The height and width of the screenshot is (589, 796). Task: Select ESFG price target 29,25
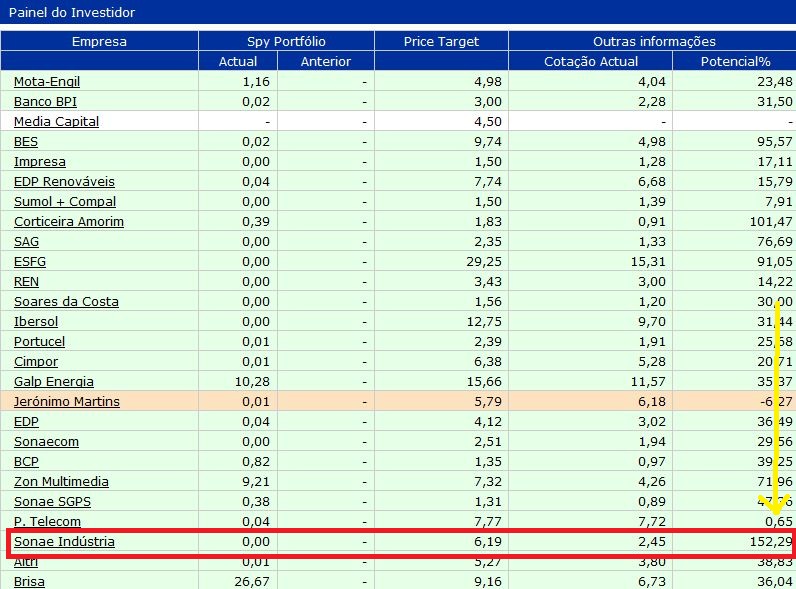coord(484,261)
